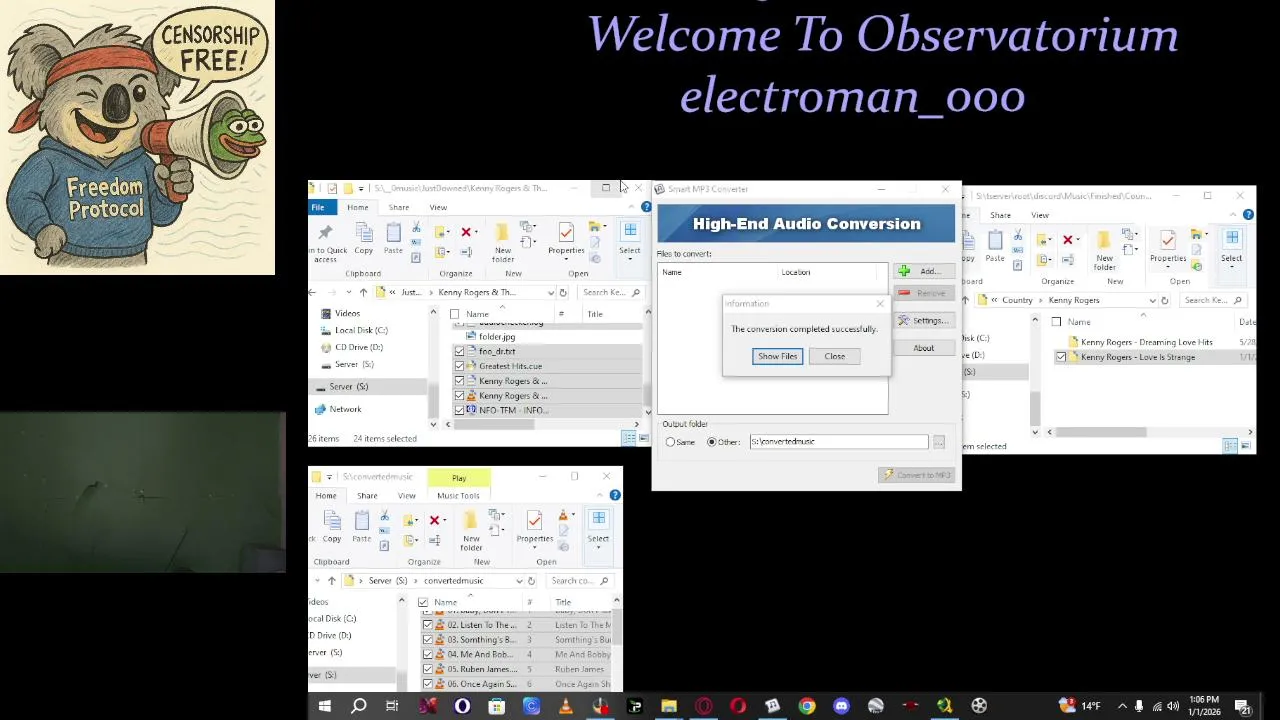The image size is (1280, 720).
Task: Click the red Delete X in convertedmusic window
Action: [x=434, y=521]
